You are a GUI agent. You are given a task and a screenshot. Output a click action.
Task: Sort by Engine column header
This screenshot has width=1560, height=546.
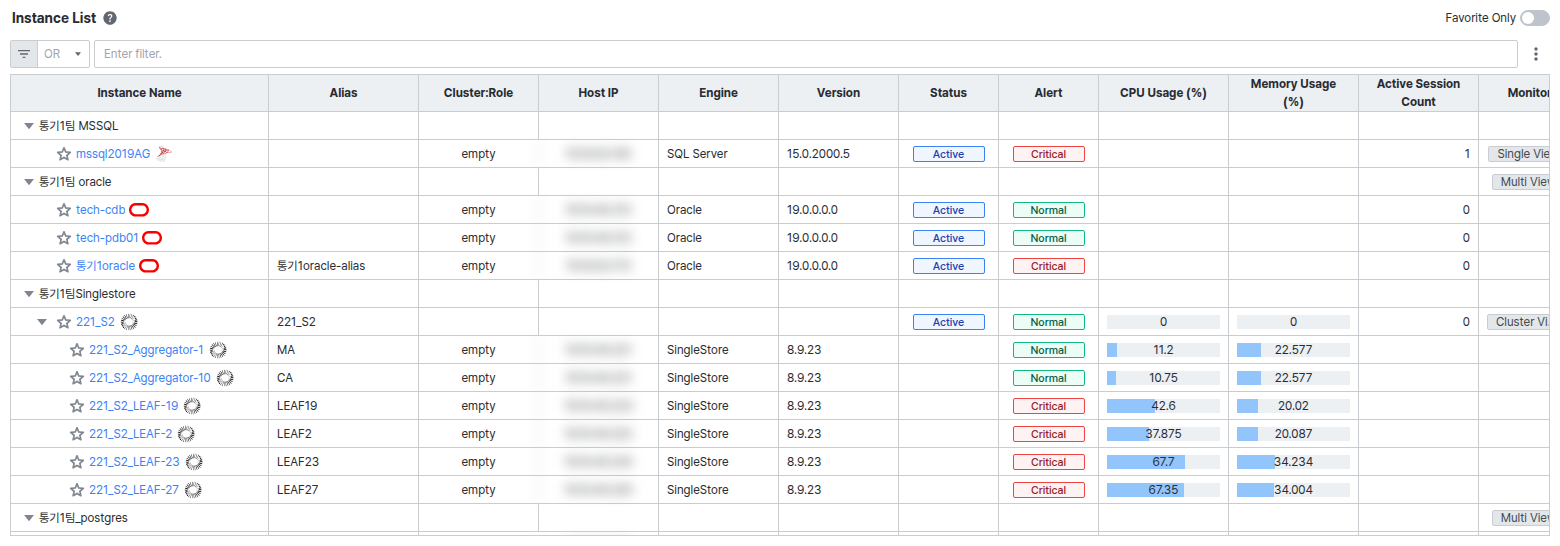pos(718,93)
